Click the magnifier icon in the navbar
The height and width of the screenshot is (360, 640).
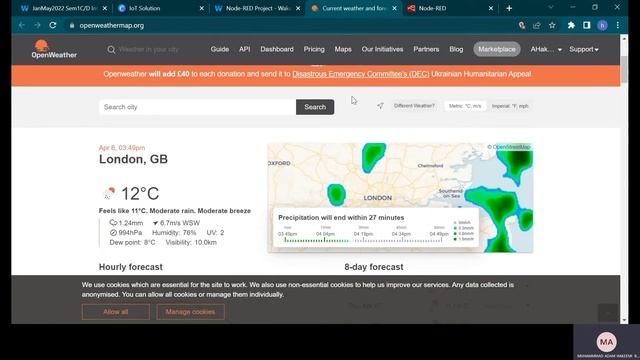[x=111, y=49]
